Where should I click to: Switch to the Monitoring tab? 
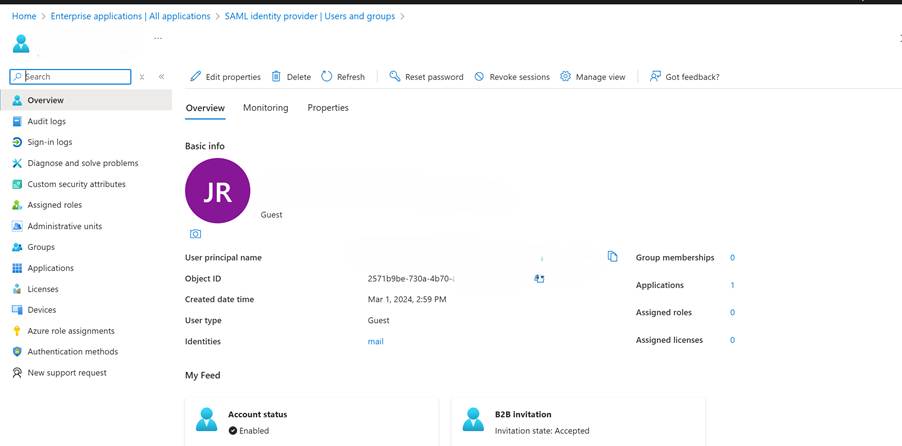(266, 108)
